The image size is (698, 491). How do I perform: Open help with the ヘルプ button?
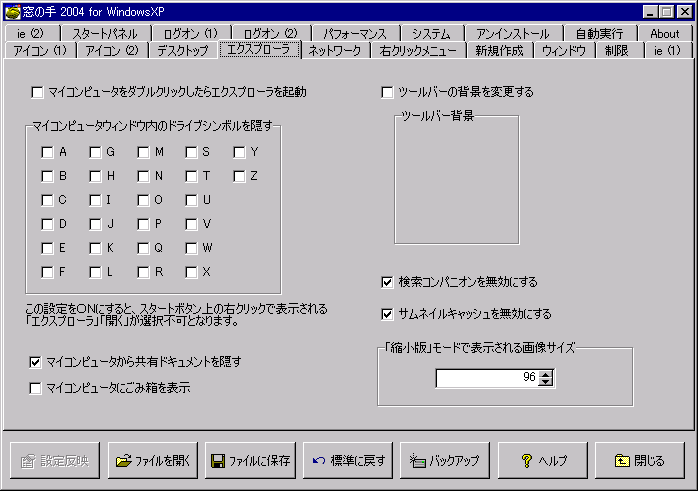click(543, 460)
